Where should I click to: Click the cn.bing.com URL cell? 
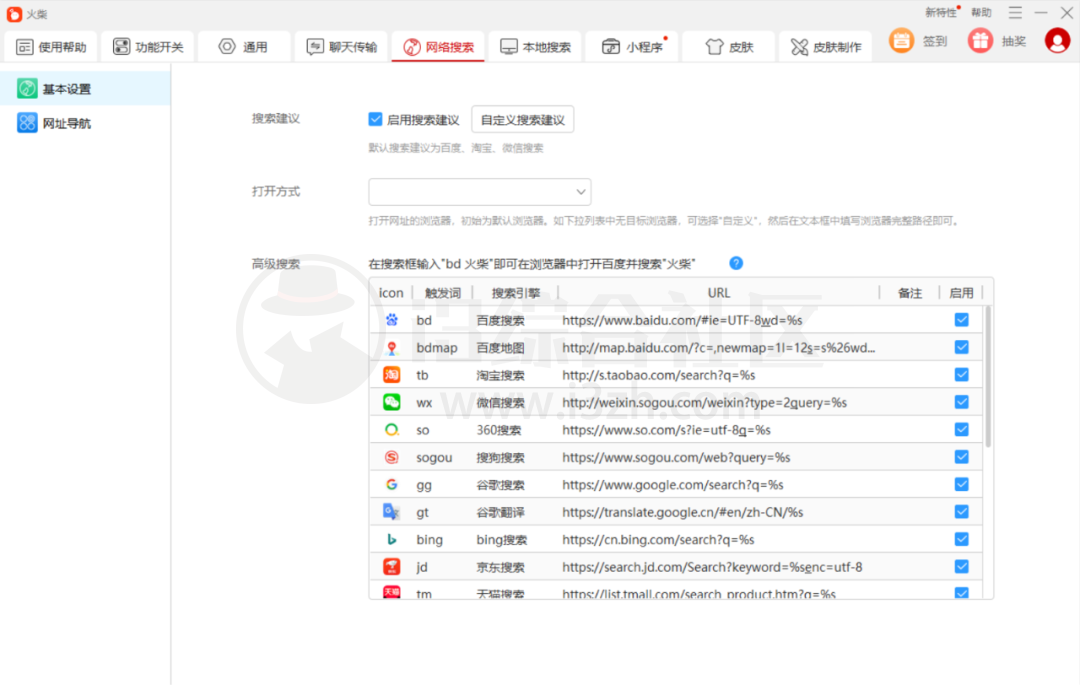(658, 540)
